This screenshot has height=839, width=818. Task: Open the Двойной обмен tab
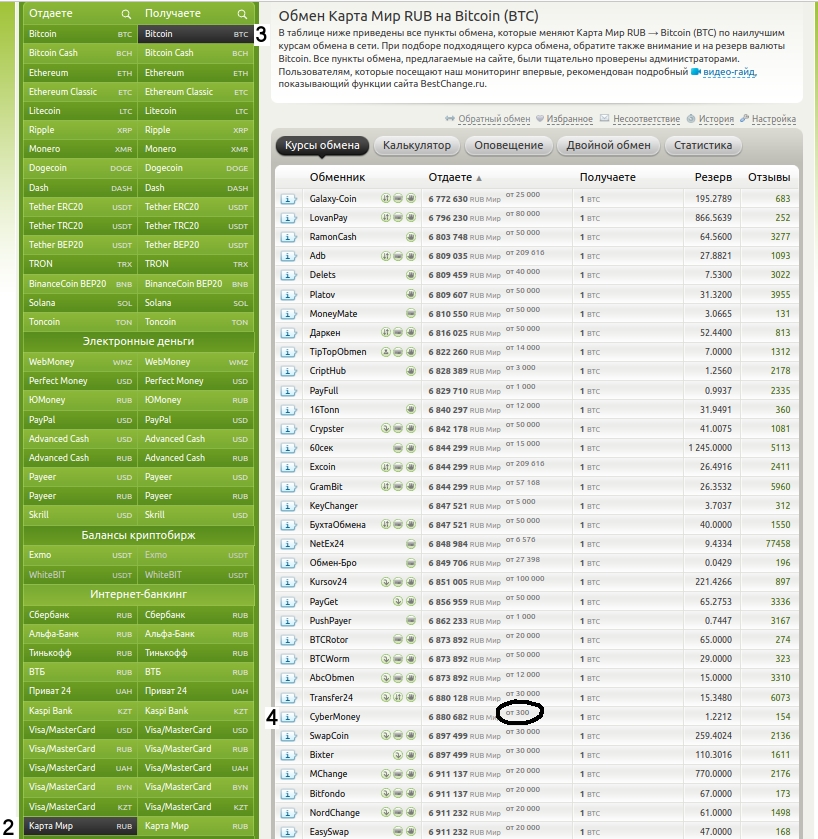[x=608, y=146]
